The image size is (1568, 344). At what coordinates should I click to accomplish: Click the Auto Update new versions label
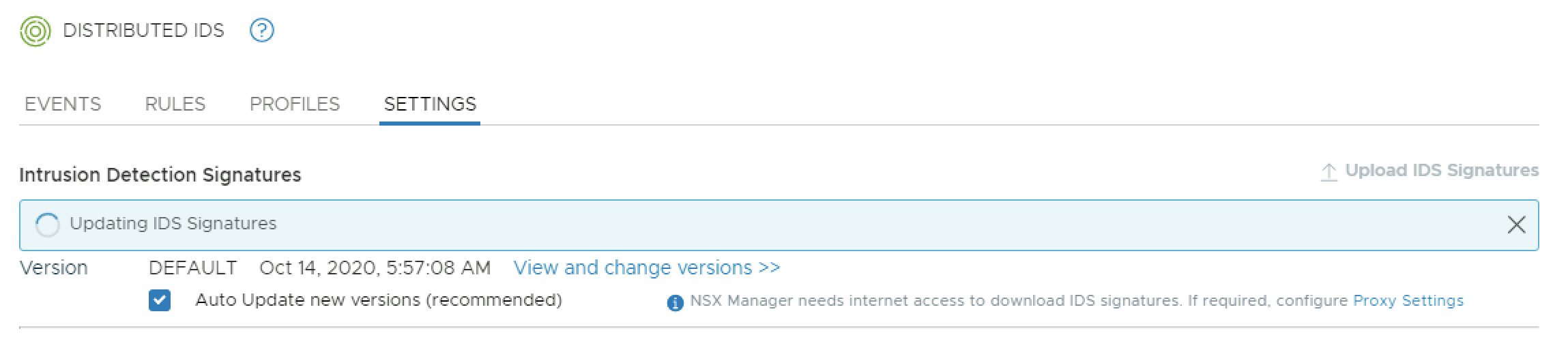pos(378,300)
